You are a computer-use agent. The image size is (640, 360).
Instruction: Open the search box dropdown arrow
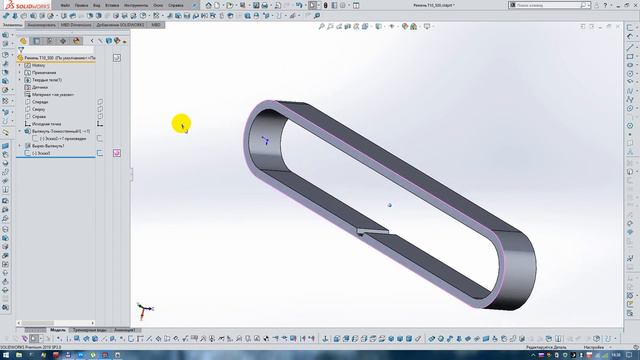pyautogui.click(x=589, y=5)
